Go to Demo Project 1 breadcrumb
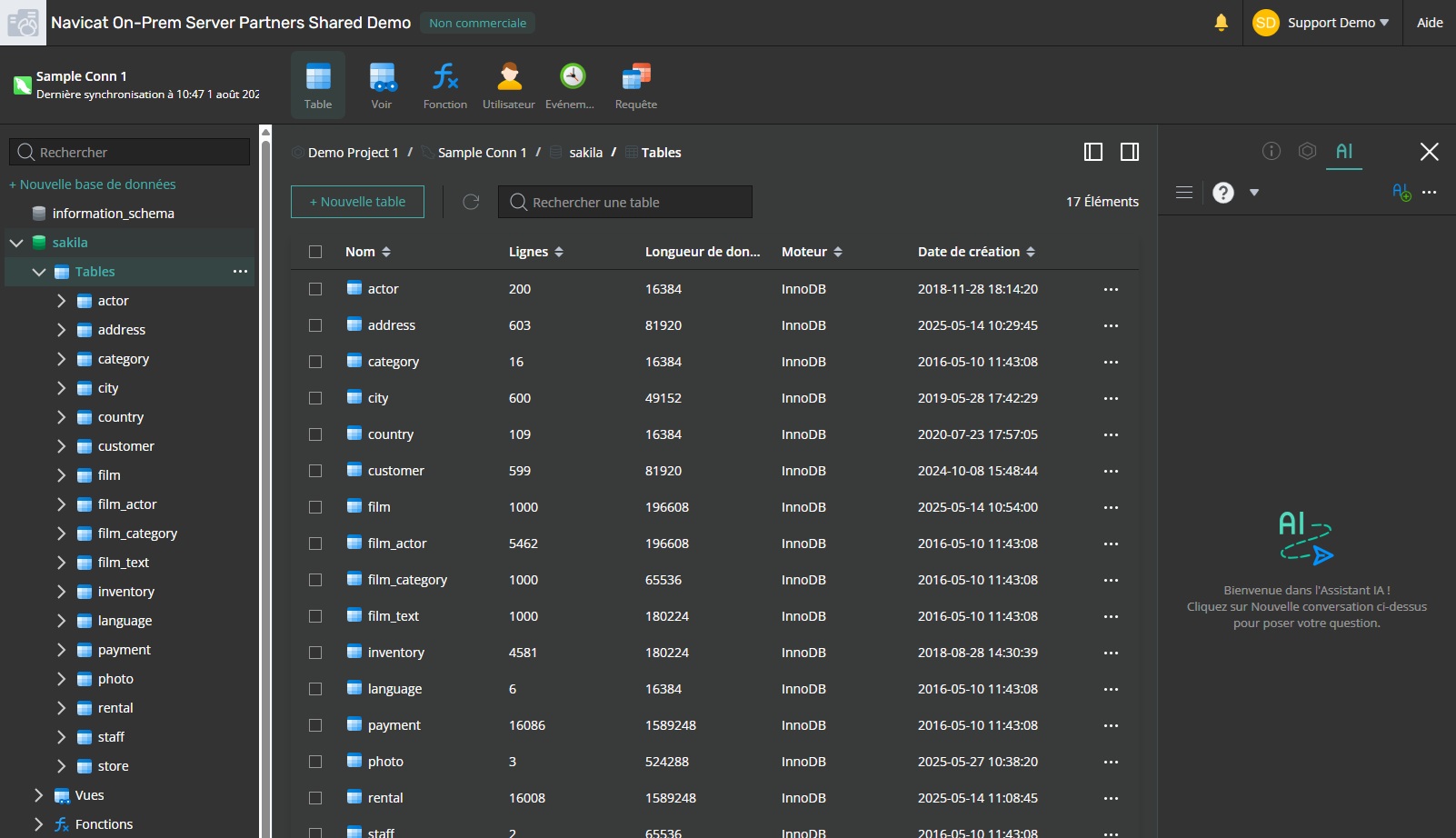 click(353, 153)
